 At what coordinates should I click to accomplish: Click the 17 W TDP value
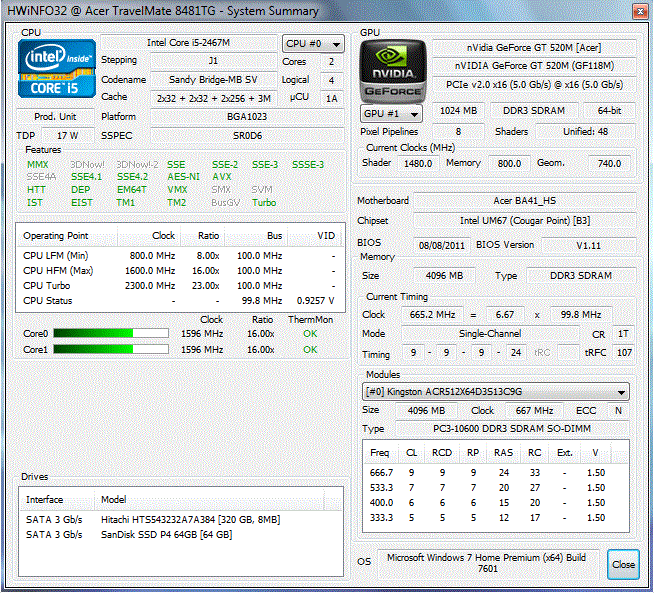coord(68,136)
